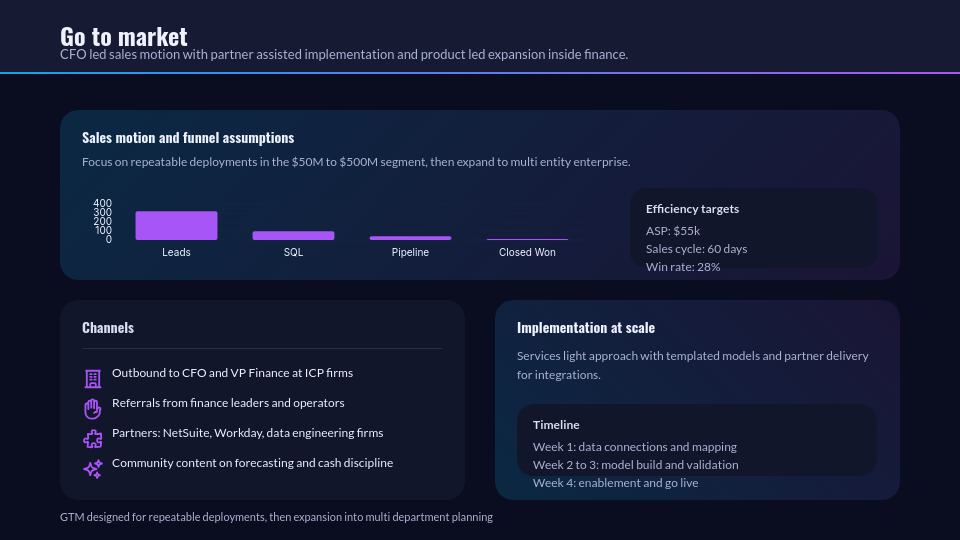Click the Channels section heading
Image resolution: width=960 pixels, height=540 pixels.
(108, 328)
